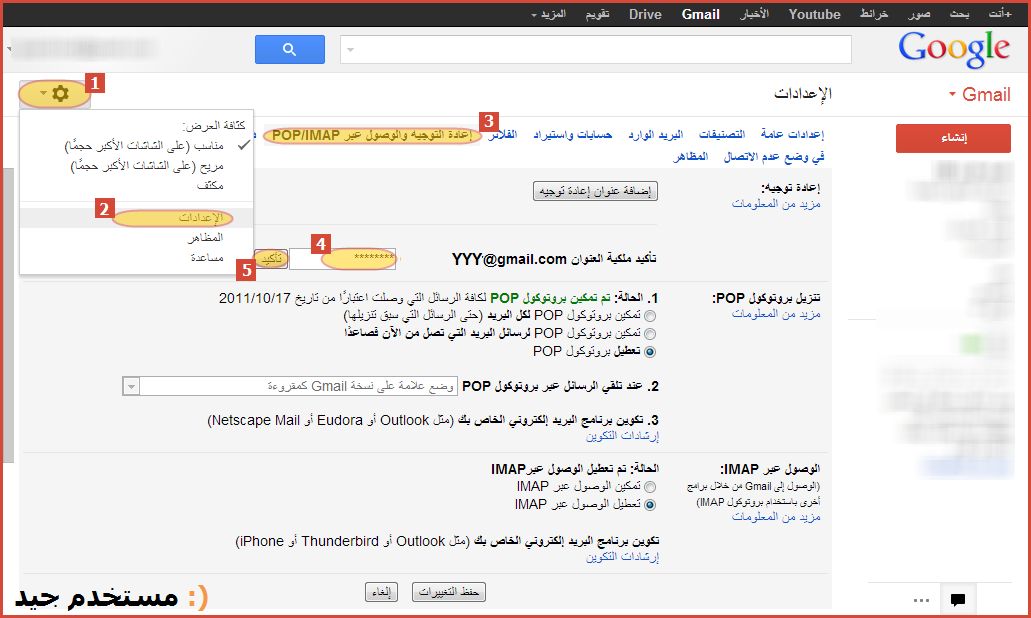
Task: Open حسابات واستيراد settings tab
Action: pos(573,135)
